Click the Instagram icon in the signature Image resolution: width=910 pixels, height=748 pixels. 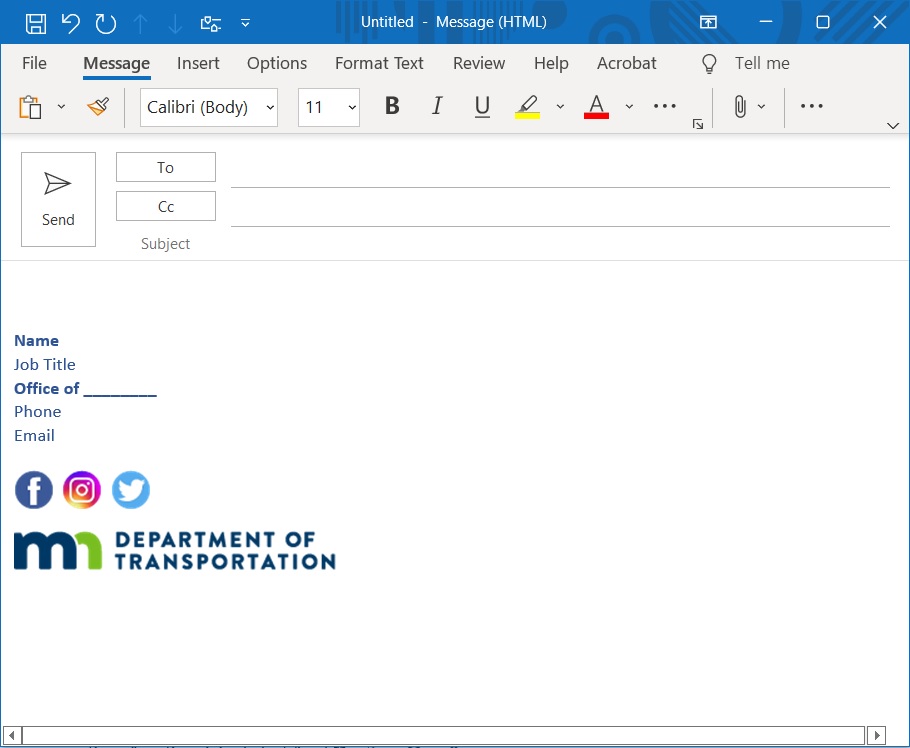coord(81,489)
